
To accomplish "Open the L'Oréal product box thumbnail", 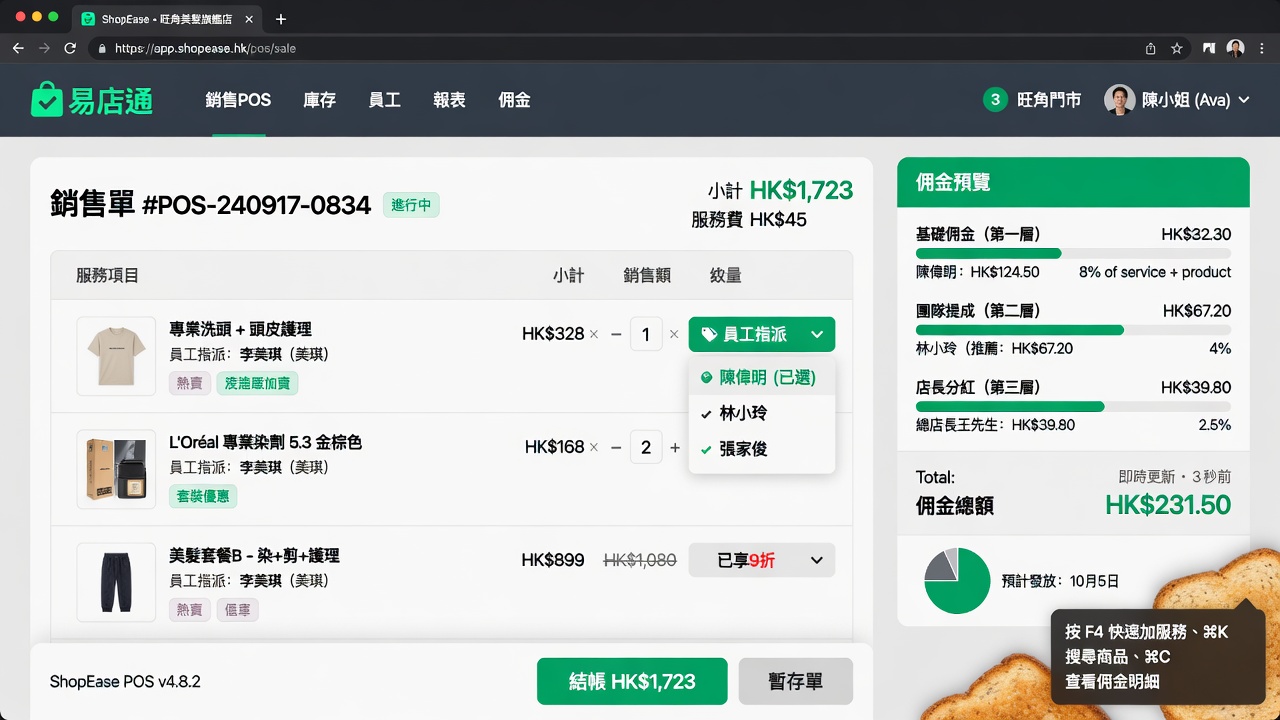I will (x=116, y=469).
